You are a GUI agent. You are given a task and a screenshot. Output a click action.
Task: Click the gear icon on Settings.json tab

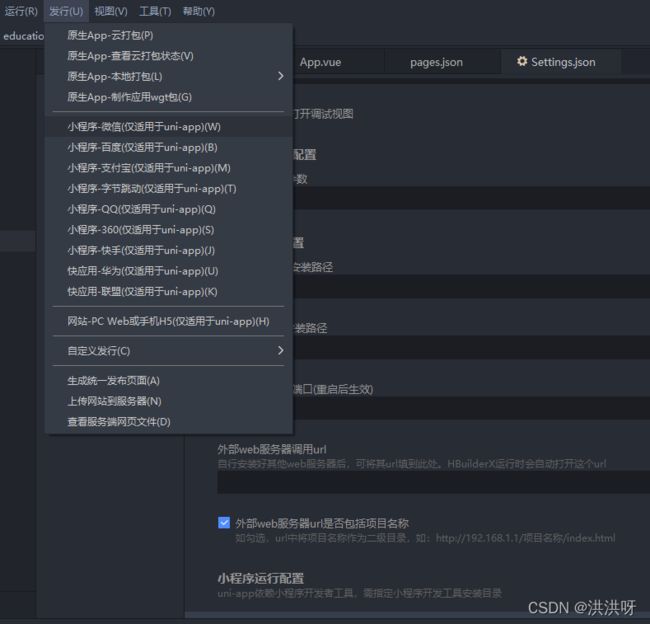pos(522,61)
